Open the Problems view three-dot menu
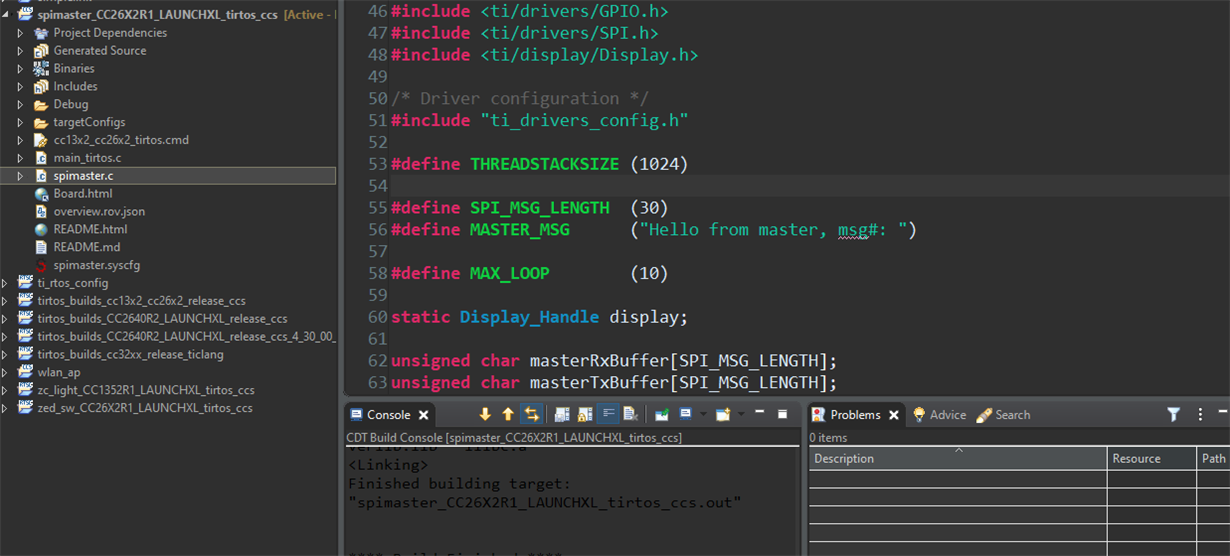 [x=1200, y=414]
